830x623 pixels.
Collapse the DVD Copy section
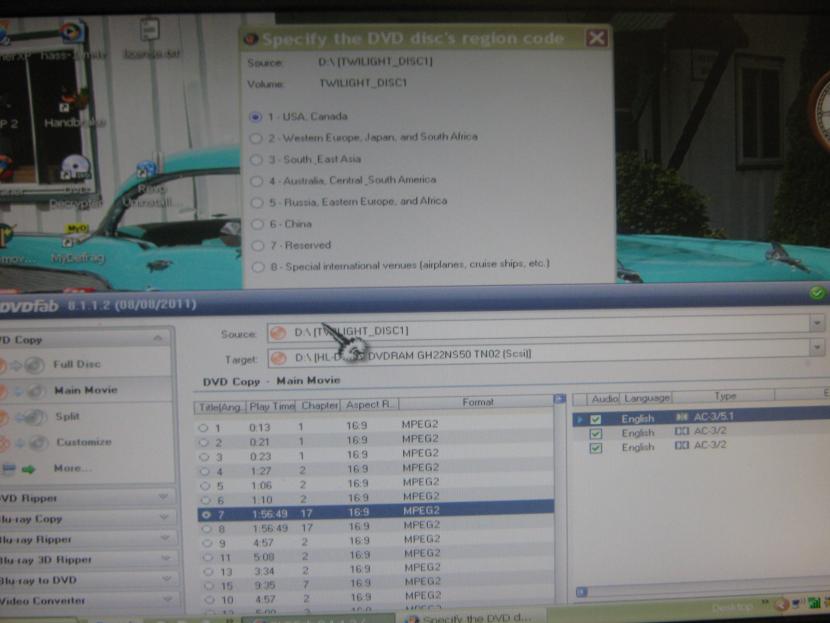[x=158, y=338]
